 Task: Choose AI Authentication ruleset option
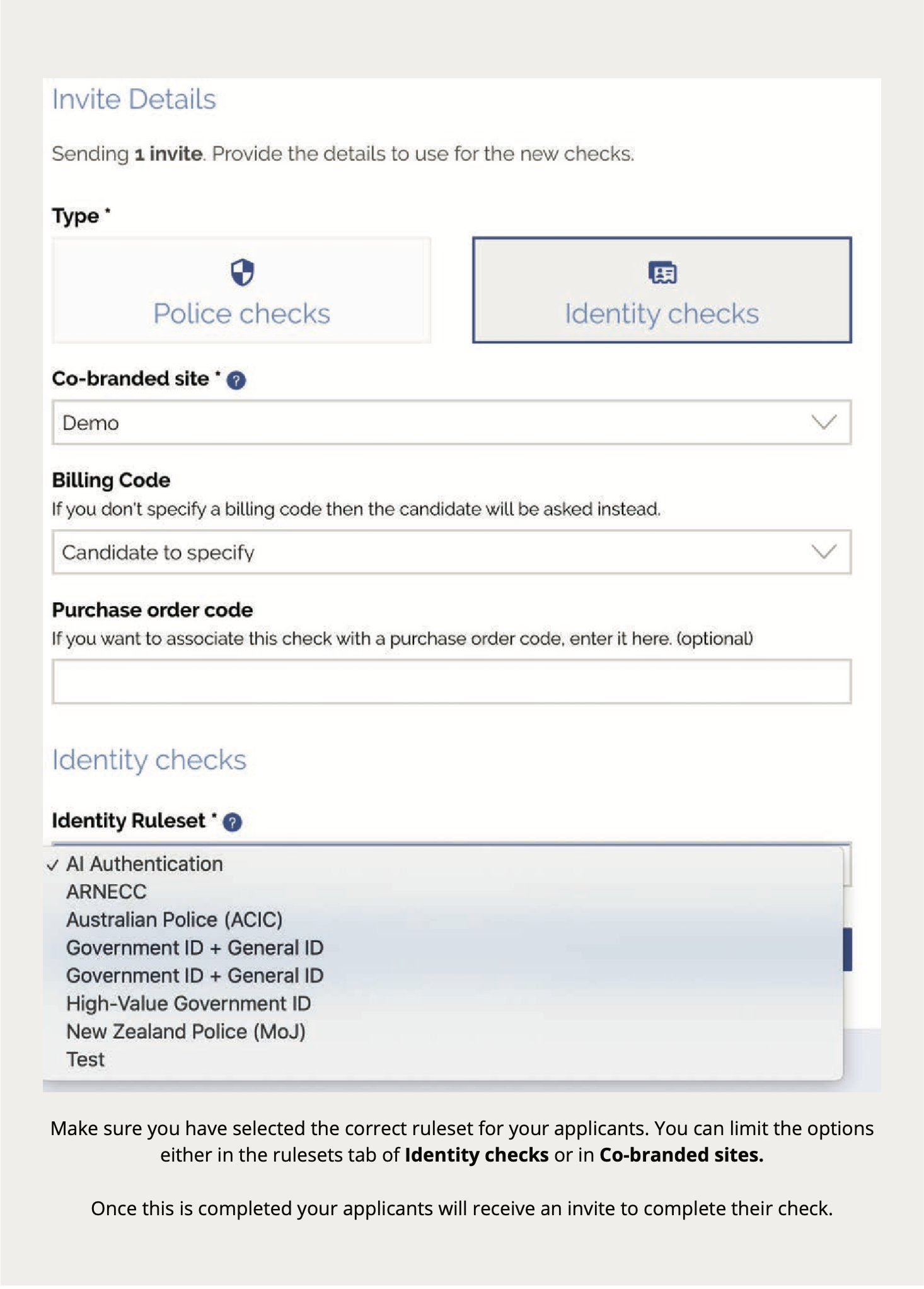click(144, 864)
